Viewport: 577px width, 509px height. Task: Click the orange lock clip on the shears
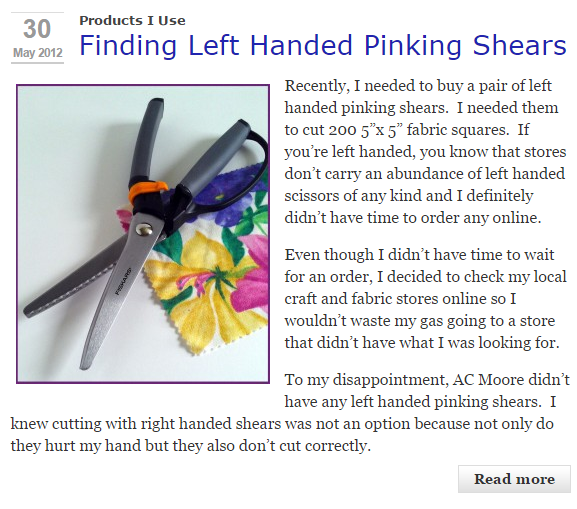click(146, 190)
